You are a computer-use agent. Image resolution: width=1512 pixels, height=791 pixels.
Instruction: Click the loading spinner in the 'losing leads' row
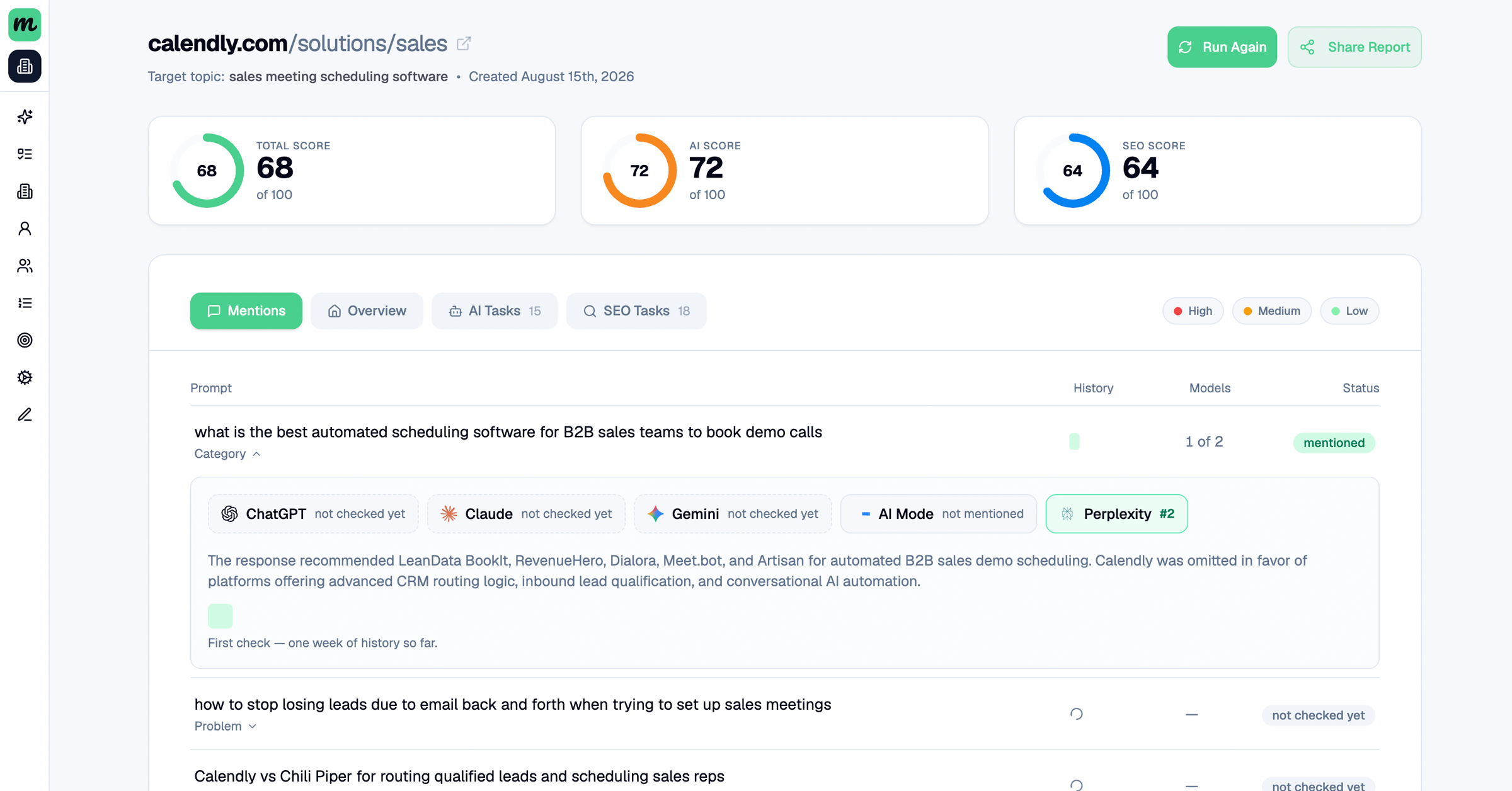click(x=1076, y=714)
